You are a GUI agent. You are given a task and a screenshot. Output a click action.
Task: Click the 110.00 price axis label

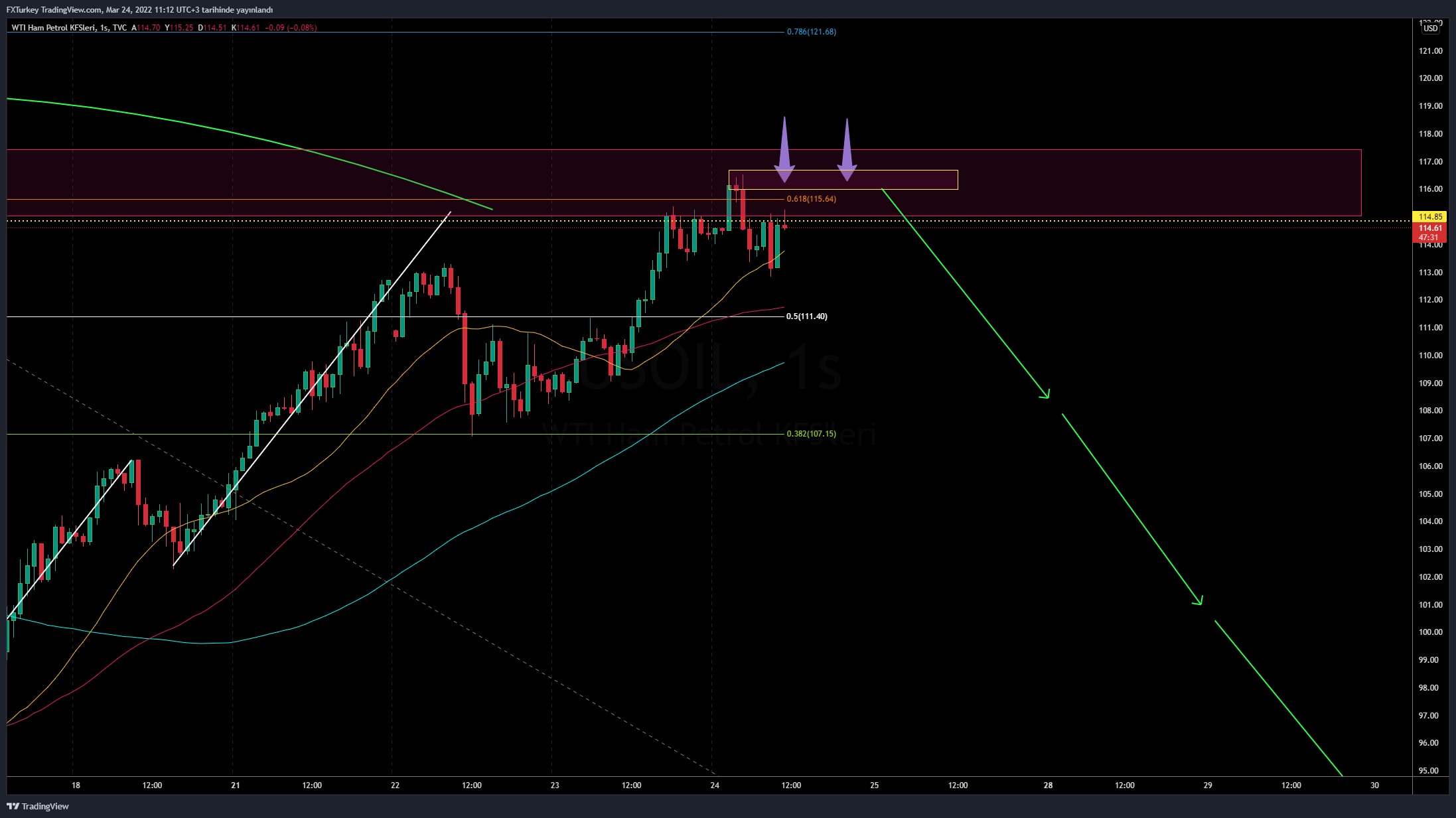point(1430,356)
